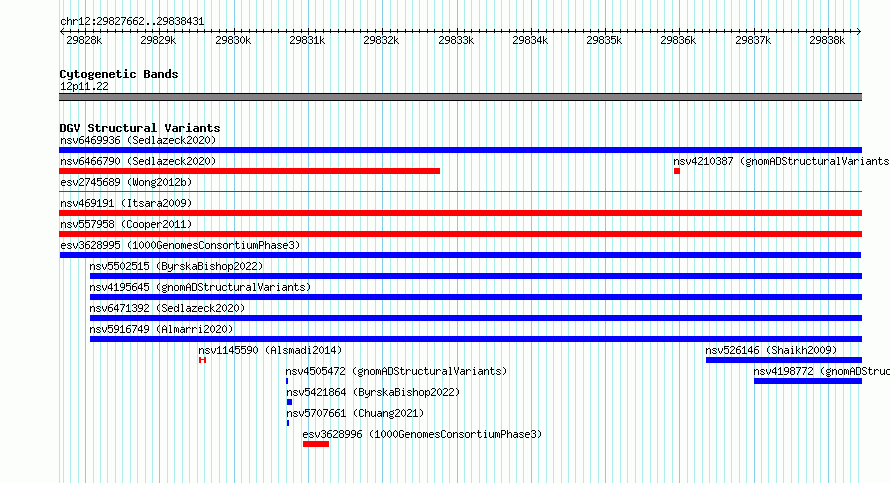Click the red bar under nsv6466790
This screenshot has width=890, height=483.
(250, 171)
